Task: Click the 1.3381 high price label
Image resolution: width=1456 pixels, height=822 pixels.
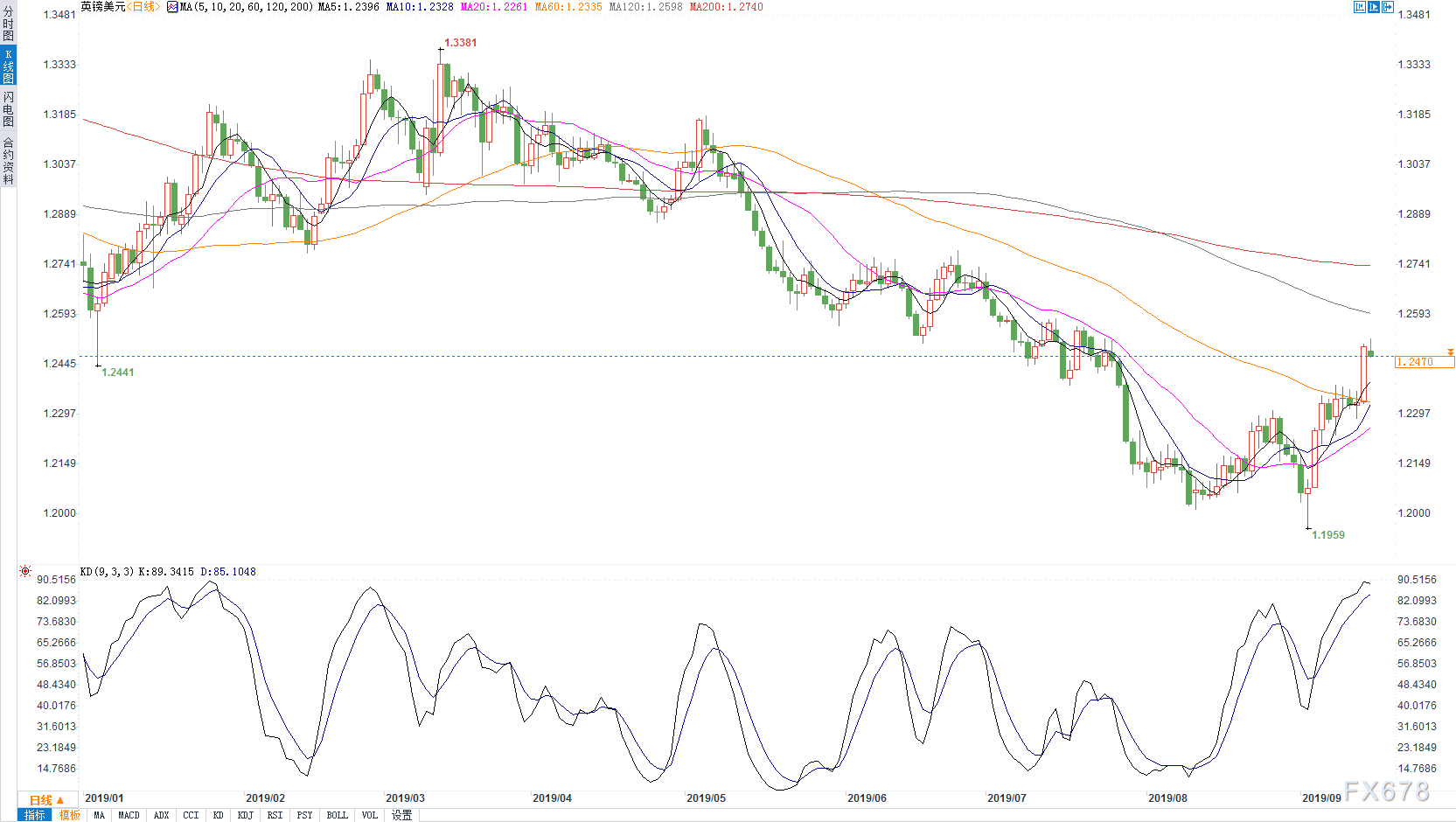Action: (x=461, y=43)
